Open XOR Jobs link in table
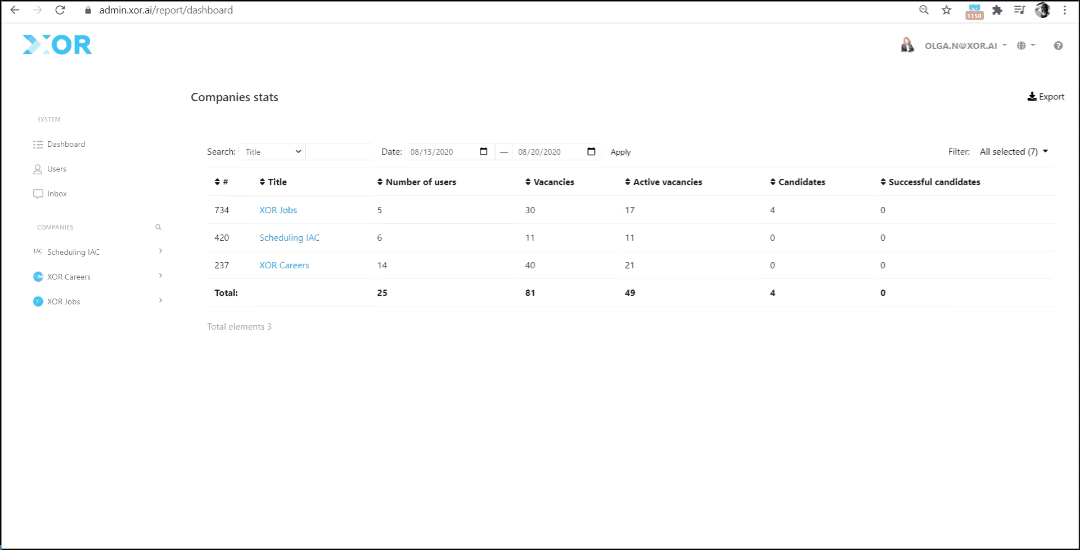 coord(278,210)
